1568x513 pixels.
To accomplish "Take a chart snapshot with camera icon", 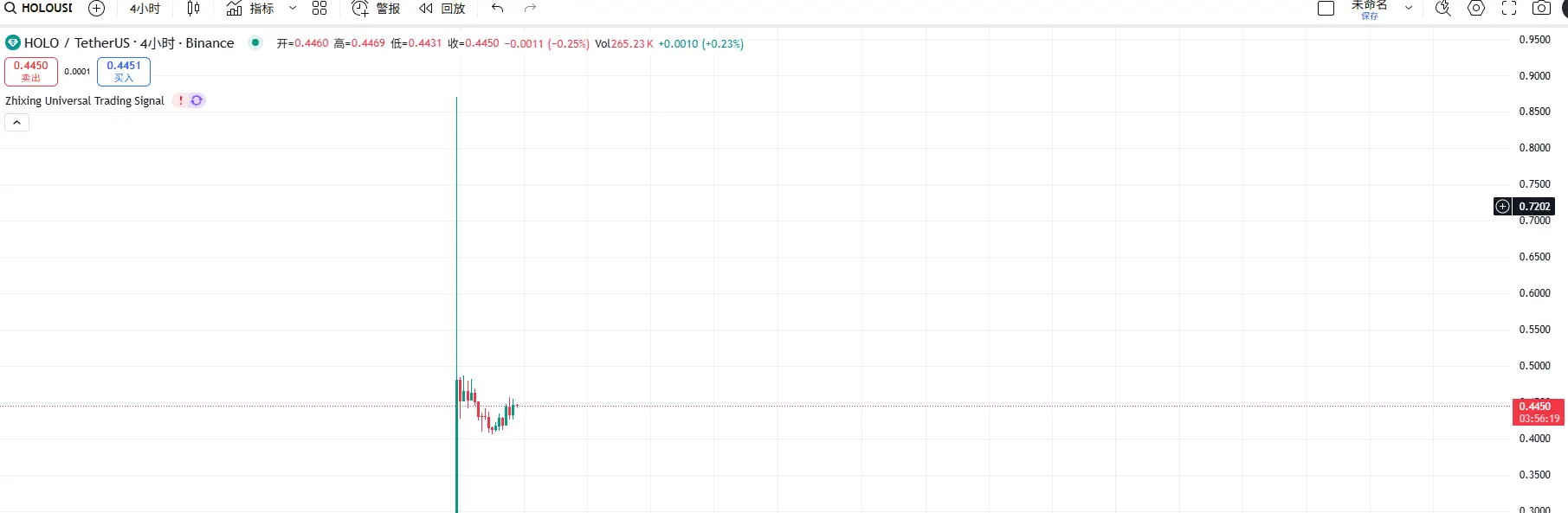I will tap(1541, 9).
